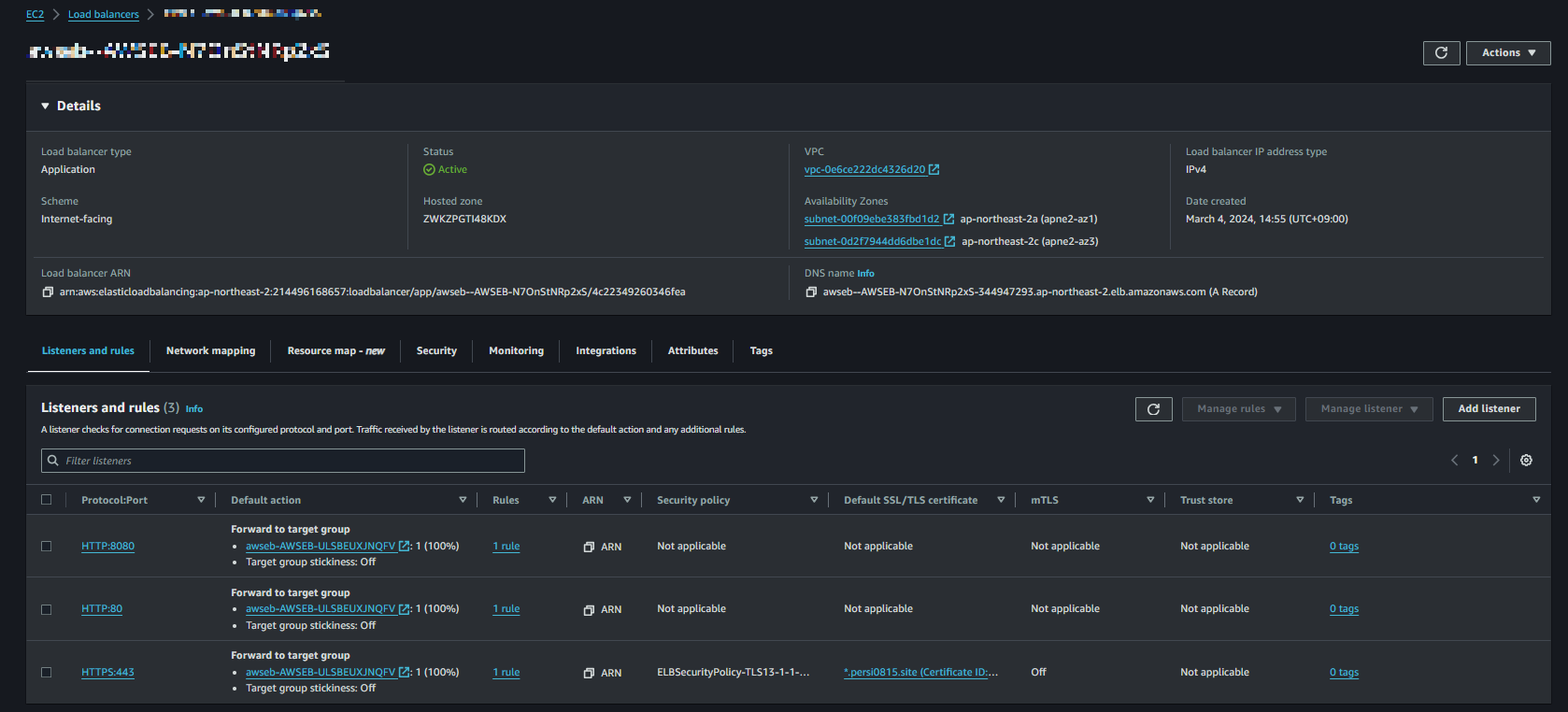Copy ARN for the HTTP:80 listener
The height and width of the screenshot is (712, 1568).
point(589,610)
